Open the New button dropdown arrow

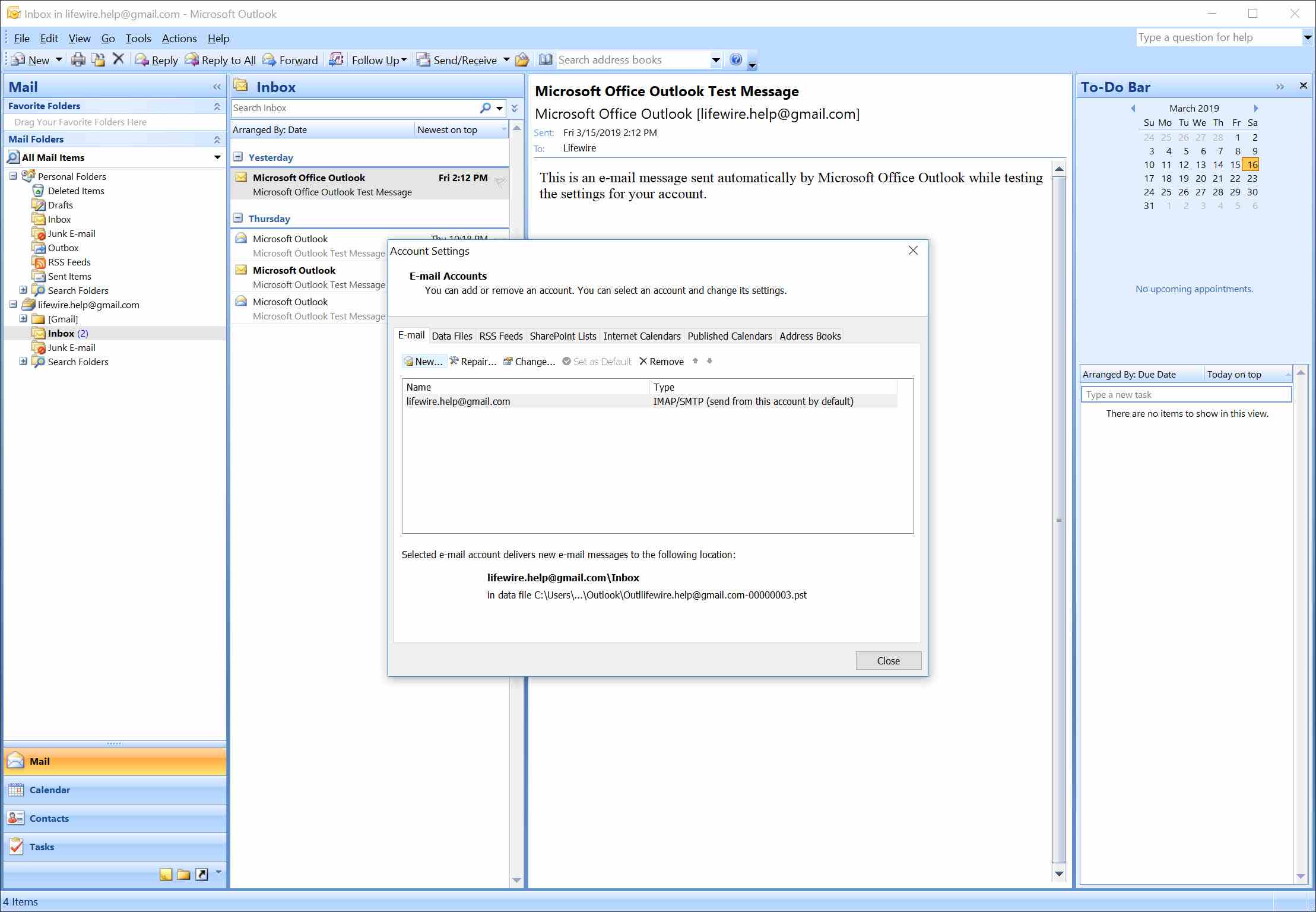tap(58, 60)
